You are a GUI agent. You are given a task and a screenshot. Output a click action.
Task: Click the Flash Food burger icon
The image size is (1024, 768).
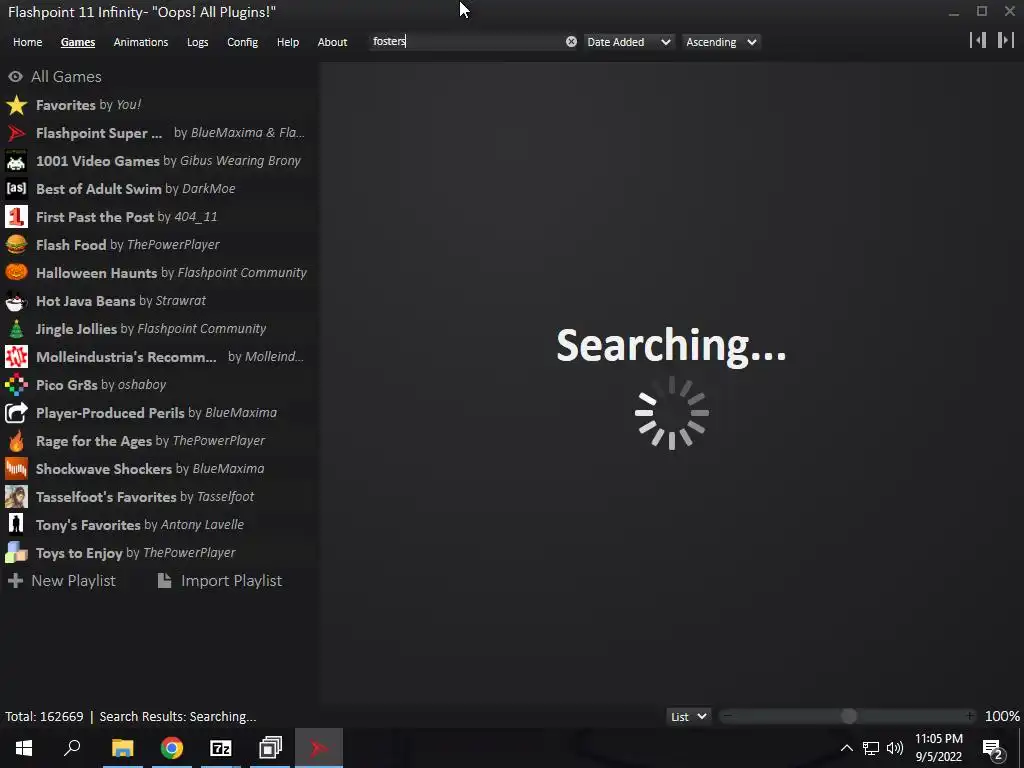(x=16, y=245)
